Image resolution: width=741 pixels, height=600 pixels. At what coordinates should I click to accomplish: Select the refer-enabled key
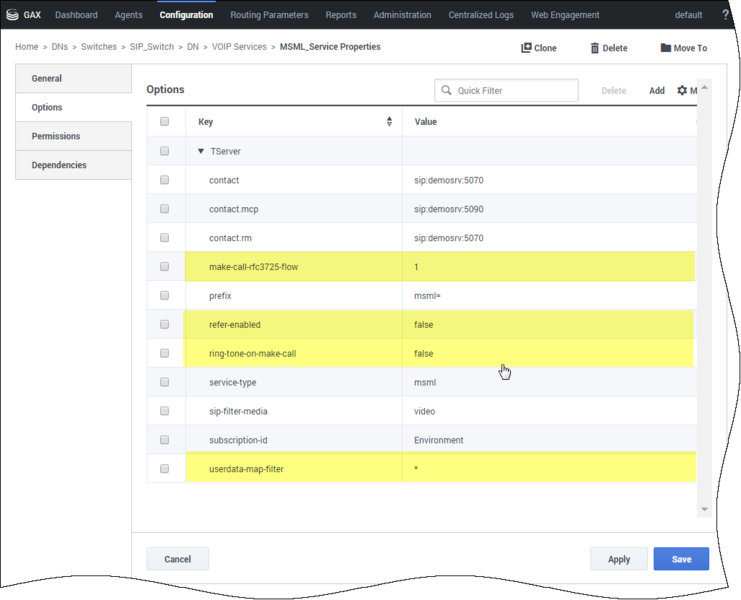pyautogui.click(x=234, y=325)
